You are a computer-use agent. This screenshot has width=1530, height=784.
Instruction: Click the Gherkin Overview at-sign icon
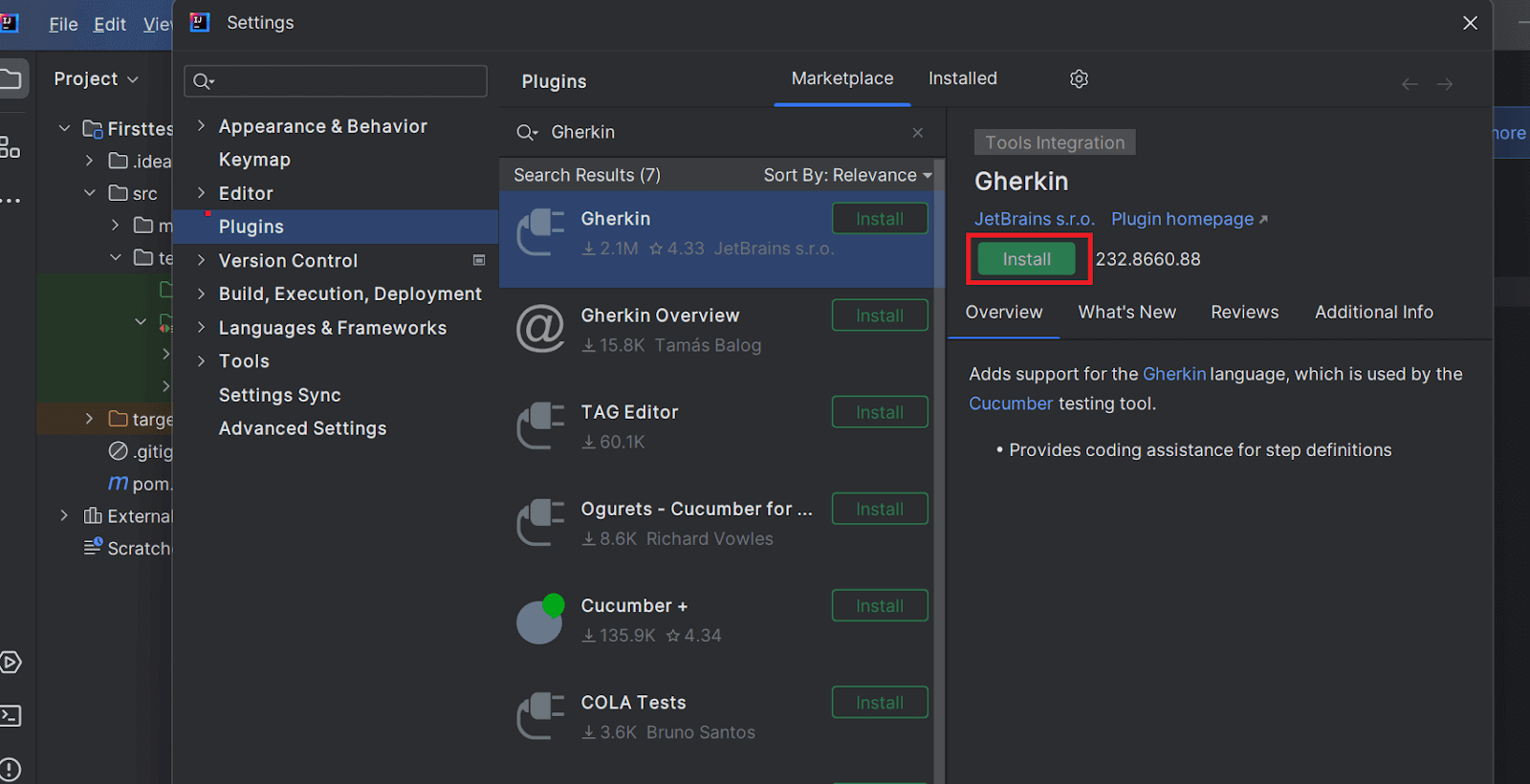point(540,329)
